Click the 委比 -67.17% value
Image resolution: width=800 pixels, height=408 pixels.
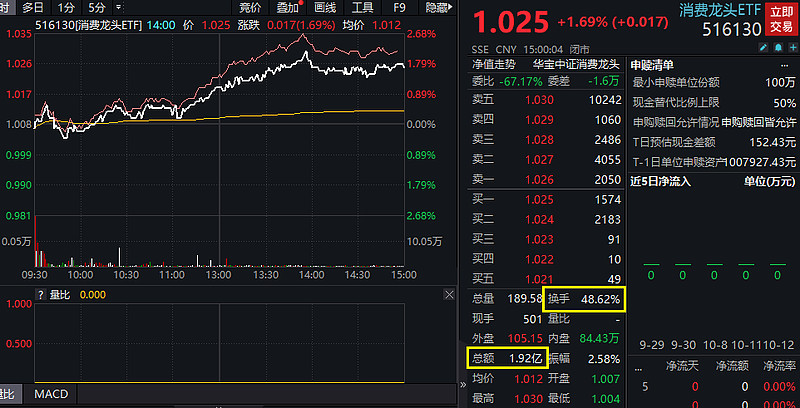(x=521, y=81)
